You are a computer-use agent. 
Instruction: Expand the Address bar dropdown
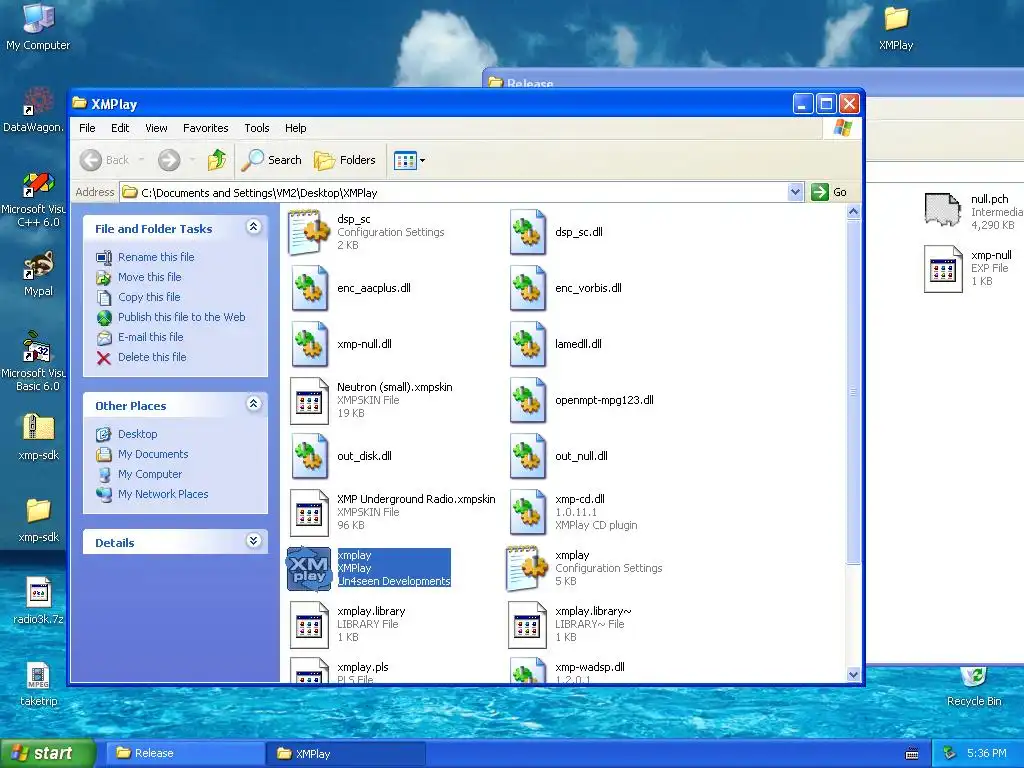(795, 192)
